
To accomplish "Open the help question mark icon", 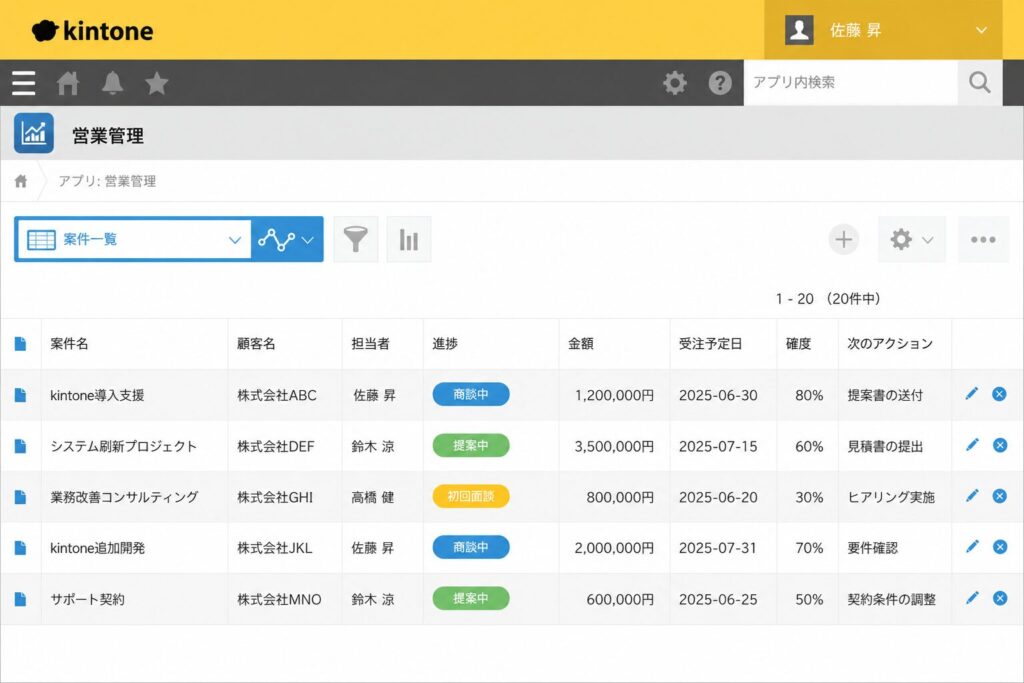I will 720,83.
